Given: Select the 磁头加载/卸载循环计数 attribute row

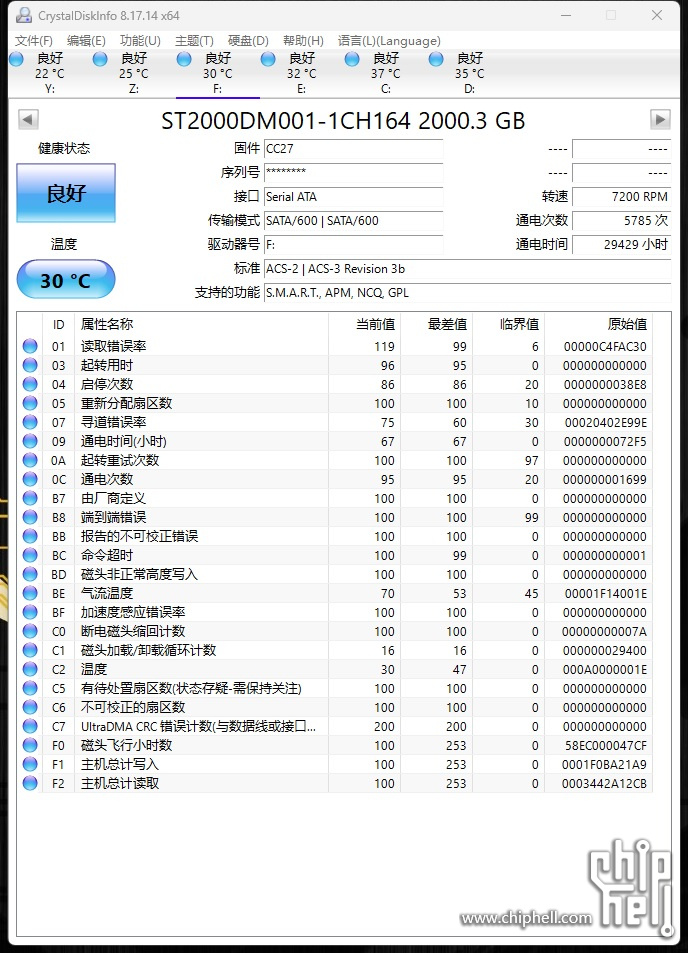Looking at the screenshot, I should point(335,650).
